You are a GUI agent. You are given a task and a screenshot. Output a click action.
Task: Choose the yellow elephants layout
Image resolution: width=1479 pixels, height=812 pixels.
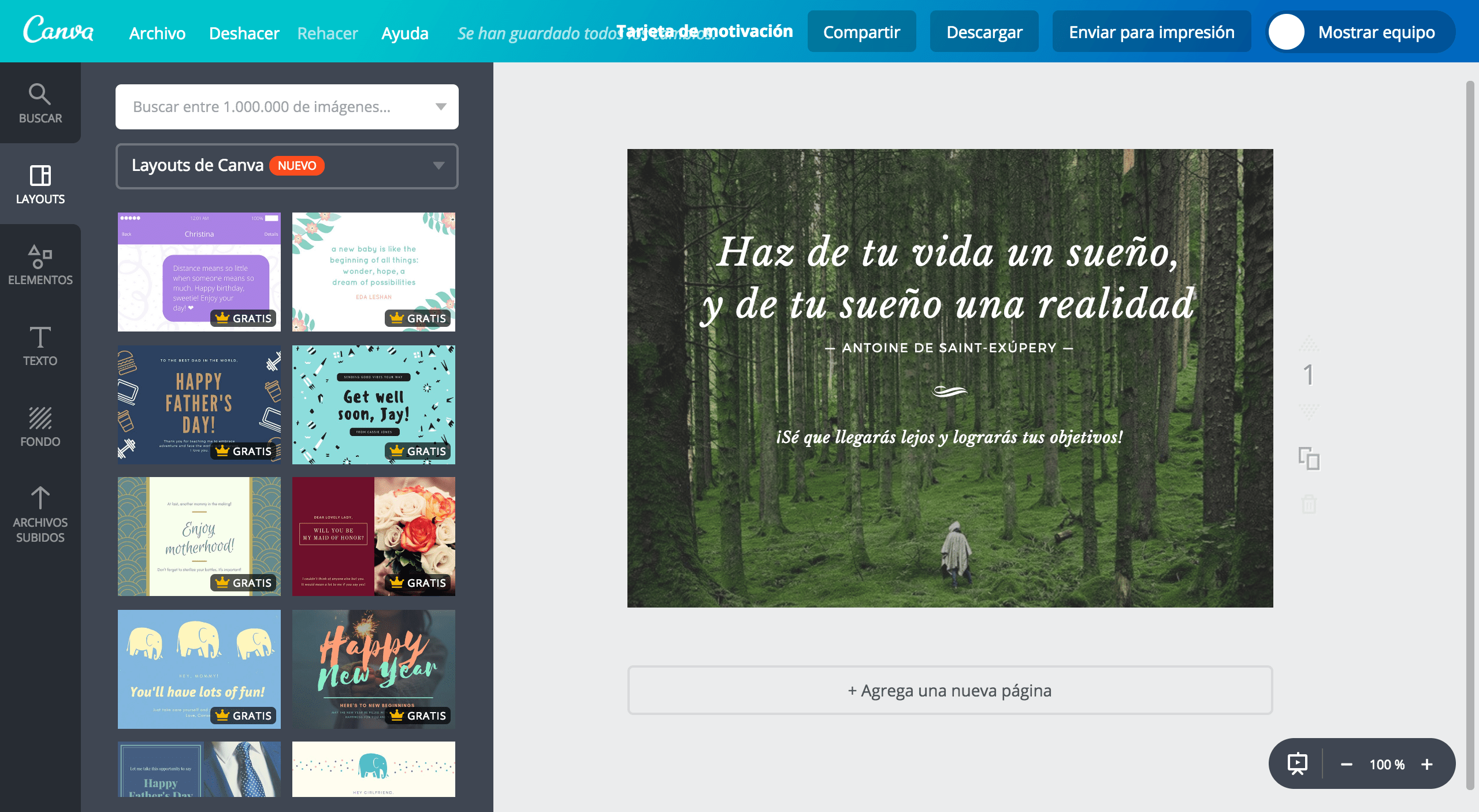pyautogui.click(x=199, y=669)
